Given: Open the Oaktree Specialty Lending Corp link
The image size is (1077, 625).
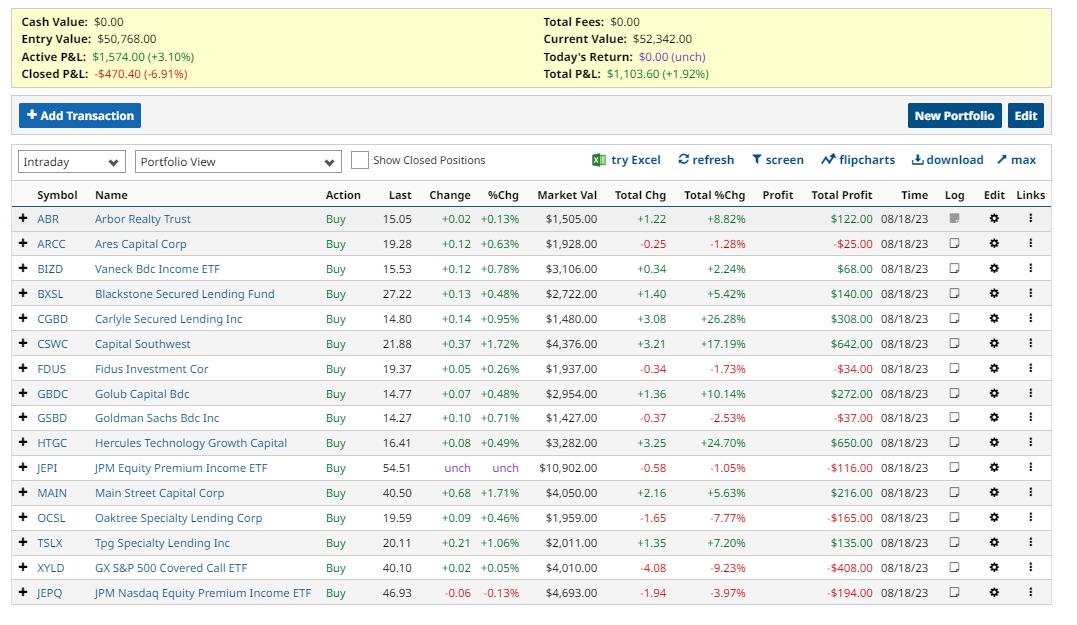Looking at the screenshot, I should click(x=179, y=518).
